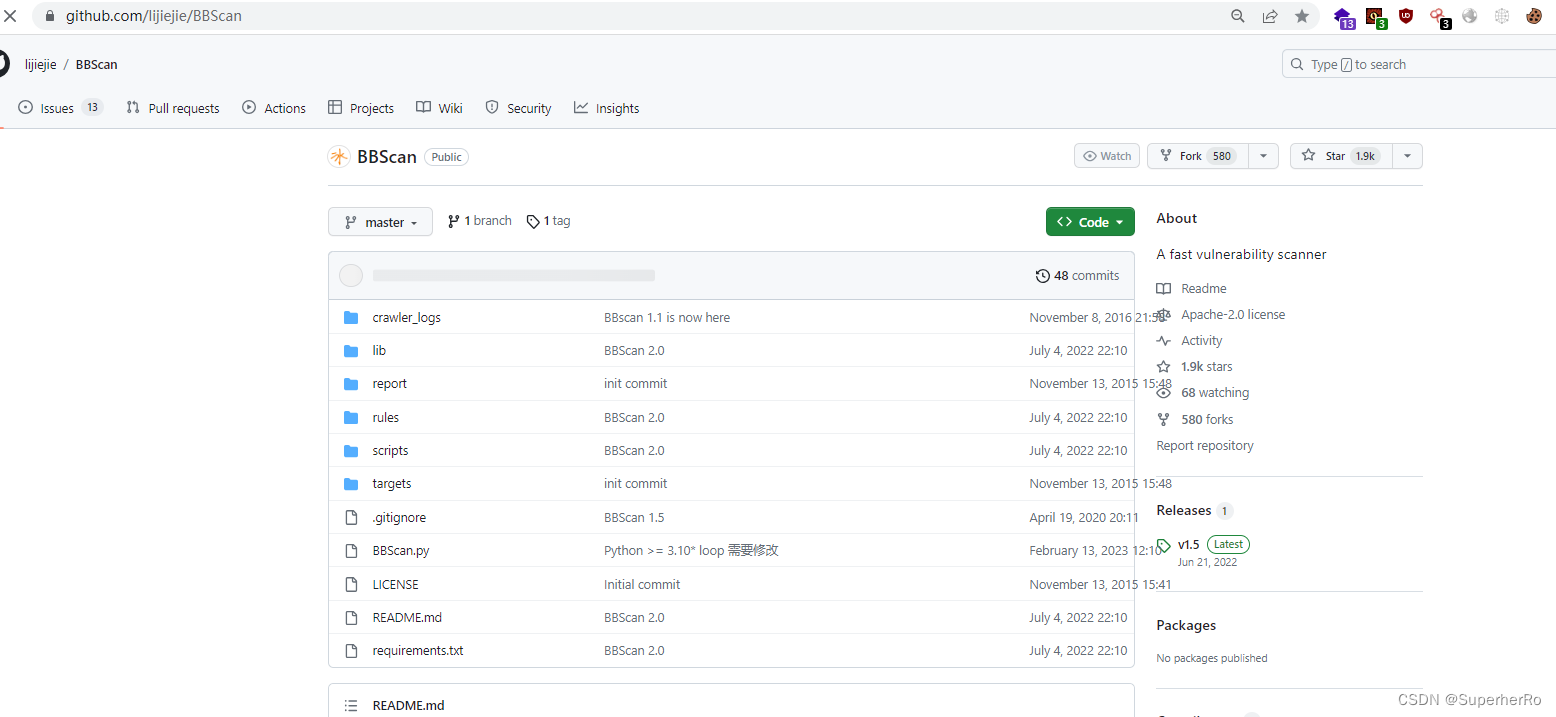
Task: Switch to the Actions tab
Action: pyautogui.click(x=274, y=108)
